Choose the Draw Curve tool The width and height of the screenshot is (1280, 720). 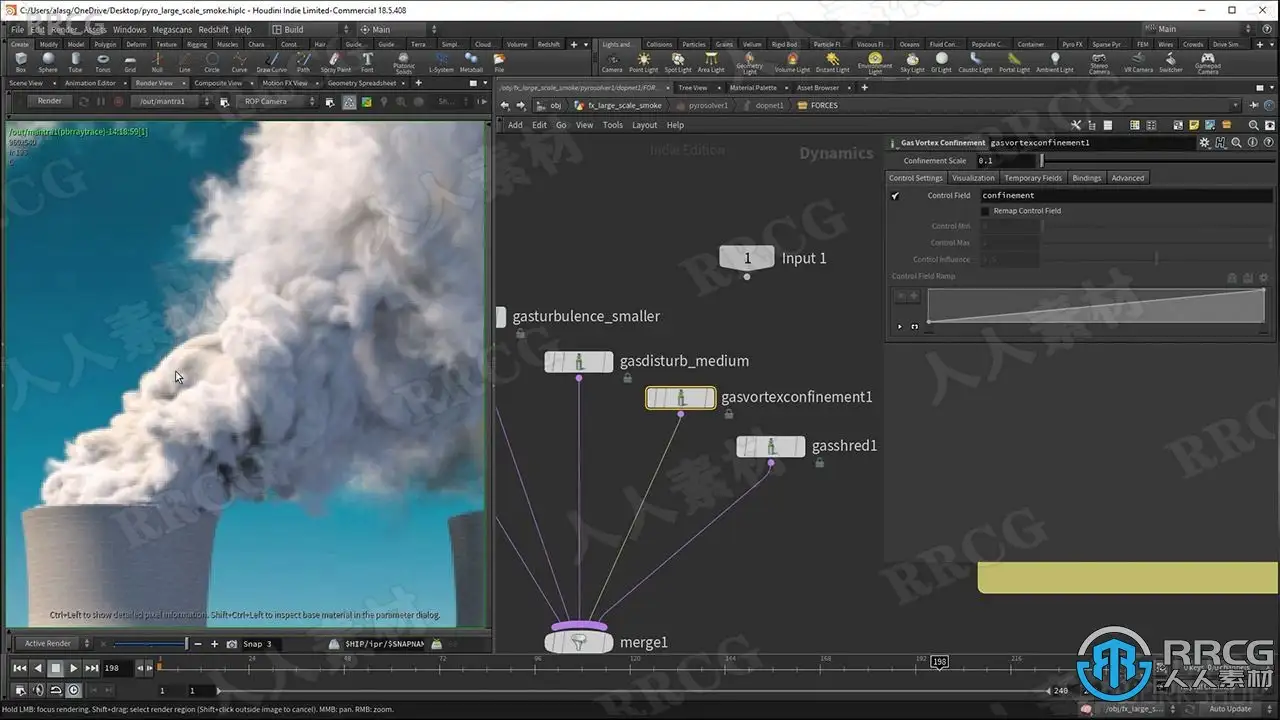(272, 62)
